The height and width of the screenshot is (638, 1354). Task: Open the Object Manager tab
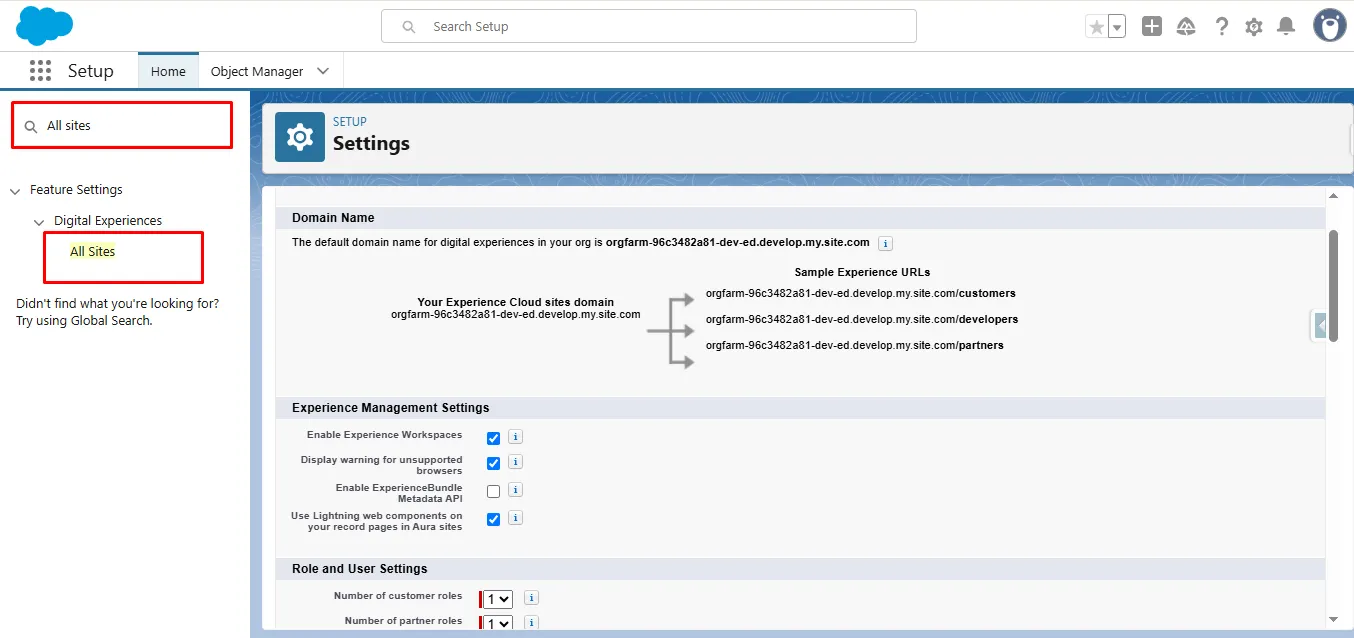click(x=257, y=71)
